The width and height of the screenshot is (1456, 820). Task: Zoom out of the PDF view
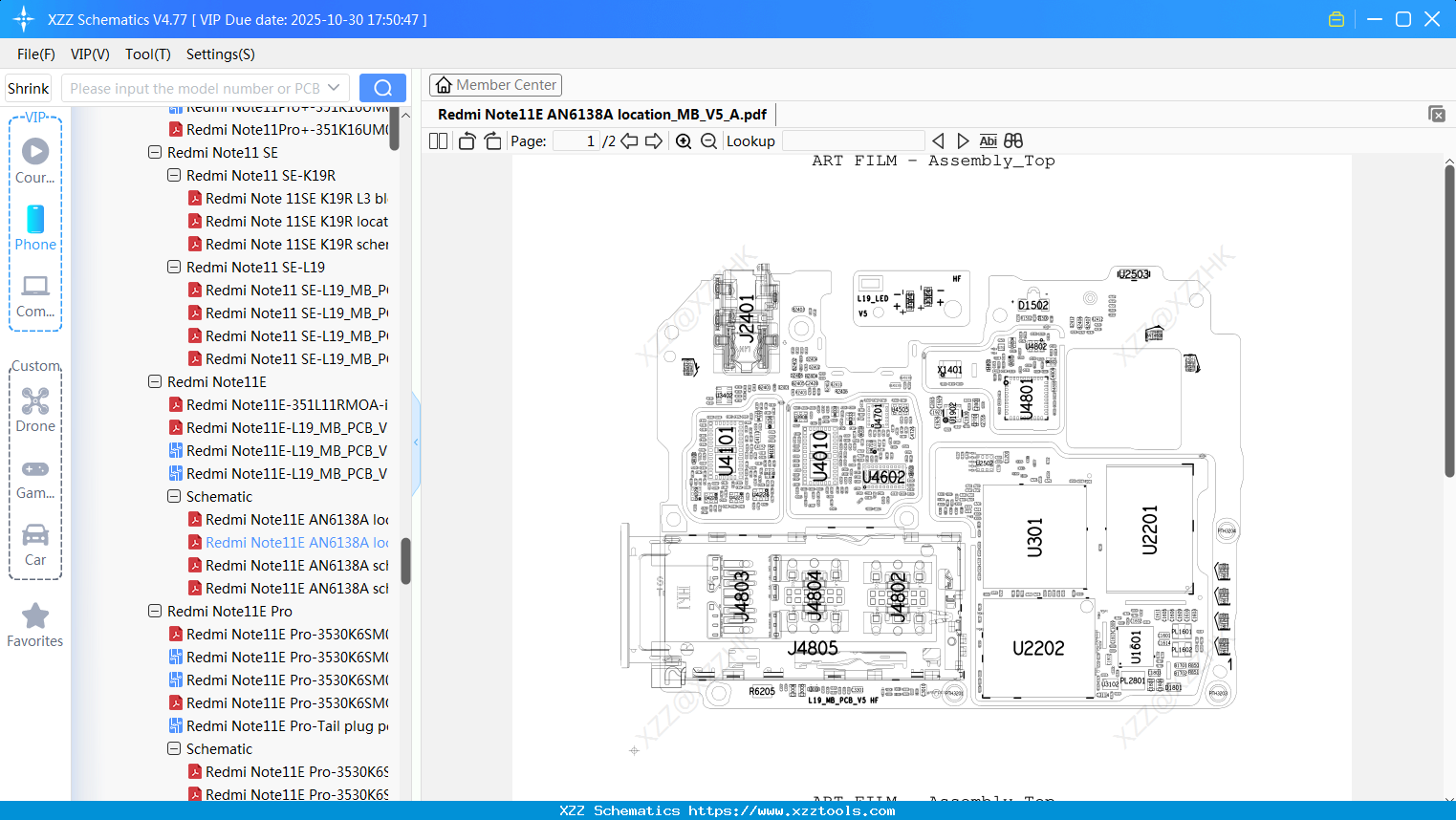pyautogui.click(x=708, y=140)
